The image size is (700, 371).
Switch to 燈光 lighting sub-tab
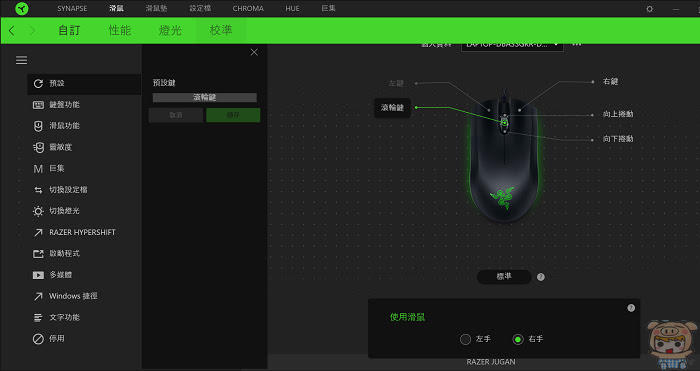[170, 30]
